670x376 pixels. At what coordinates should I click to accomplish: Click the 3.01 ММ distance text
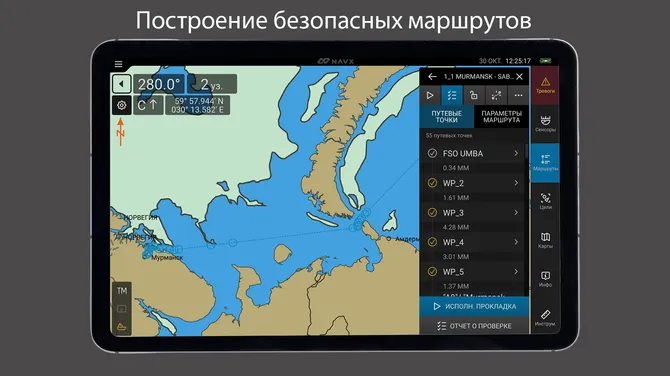click(x=455, y=256)
